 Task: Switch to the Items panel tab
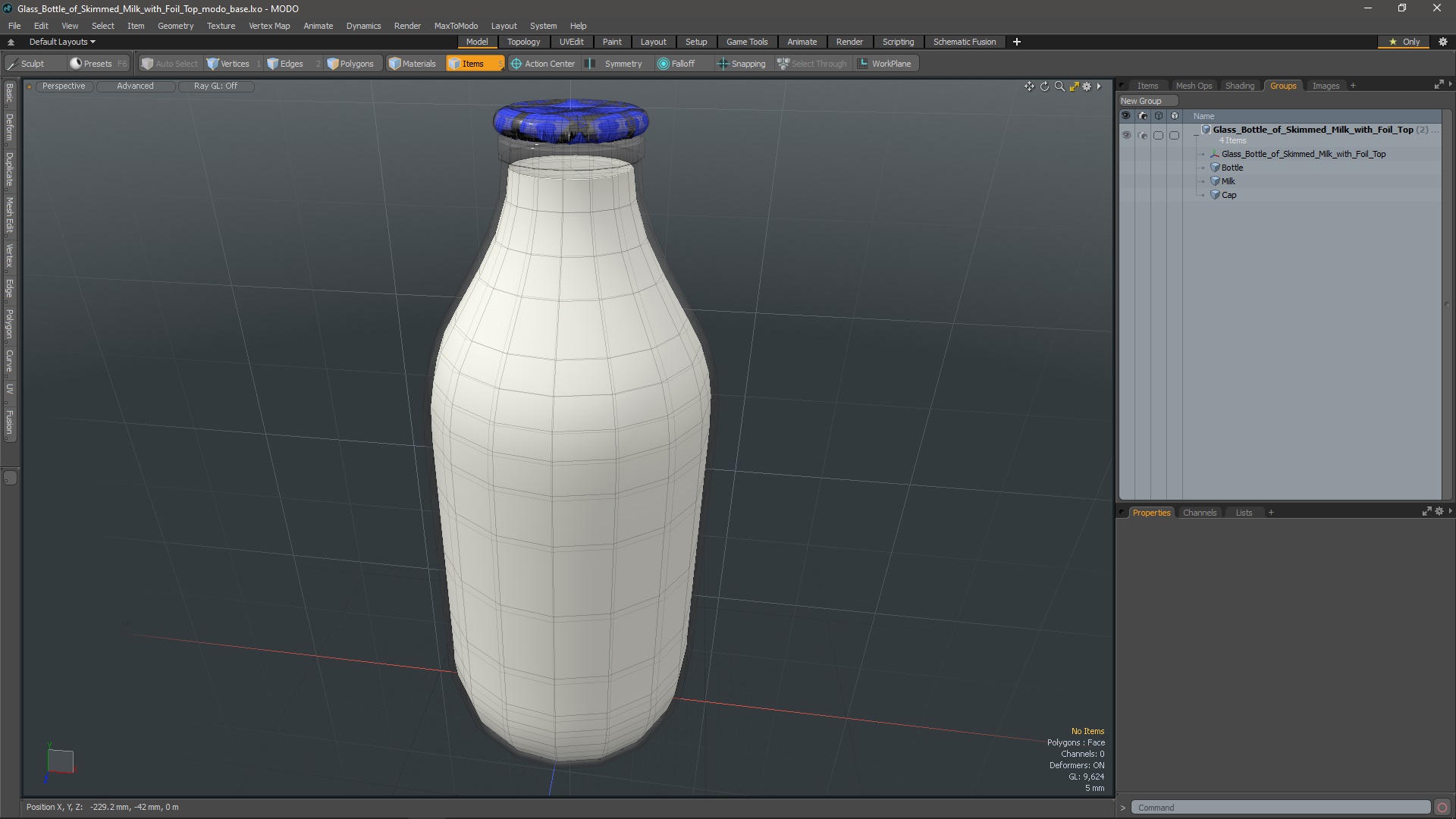tap(1147, 86)
